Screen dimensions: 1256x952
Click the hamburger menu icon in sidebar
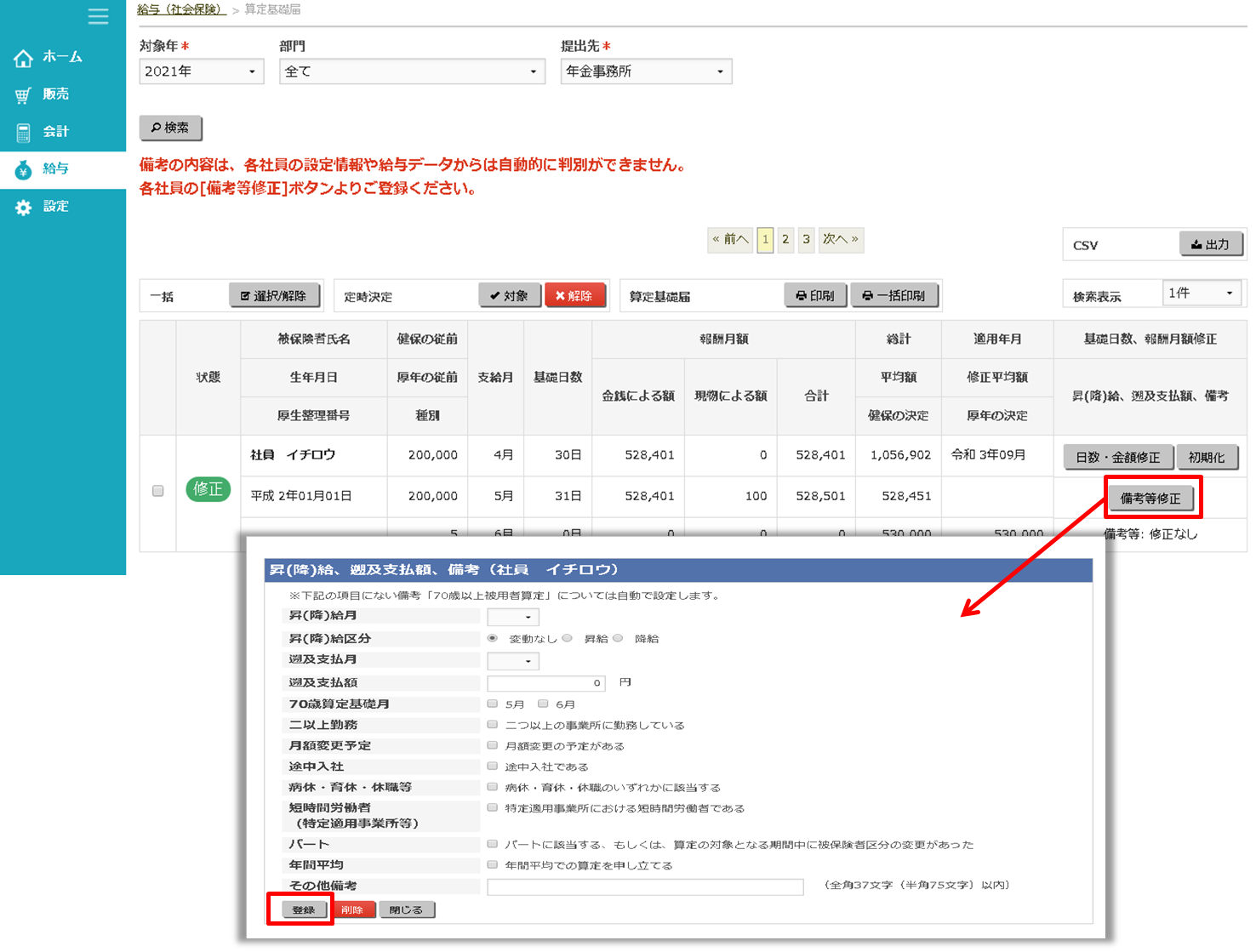pos(98,16)
